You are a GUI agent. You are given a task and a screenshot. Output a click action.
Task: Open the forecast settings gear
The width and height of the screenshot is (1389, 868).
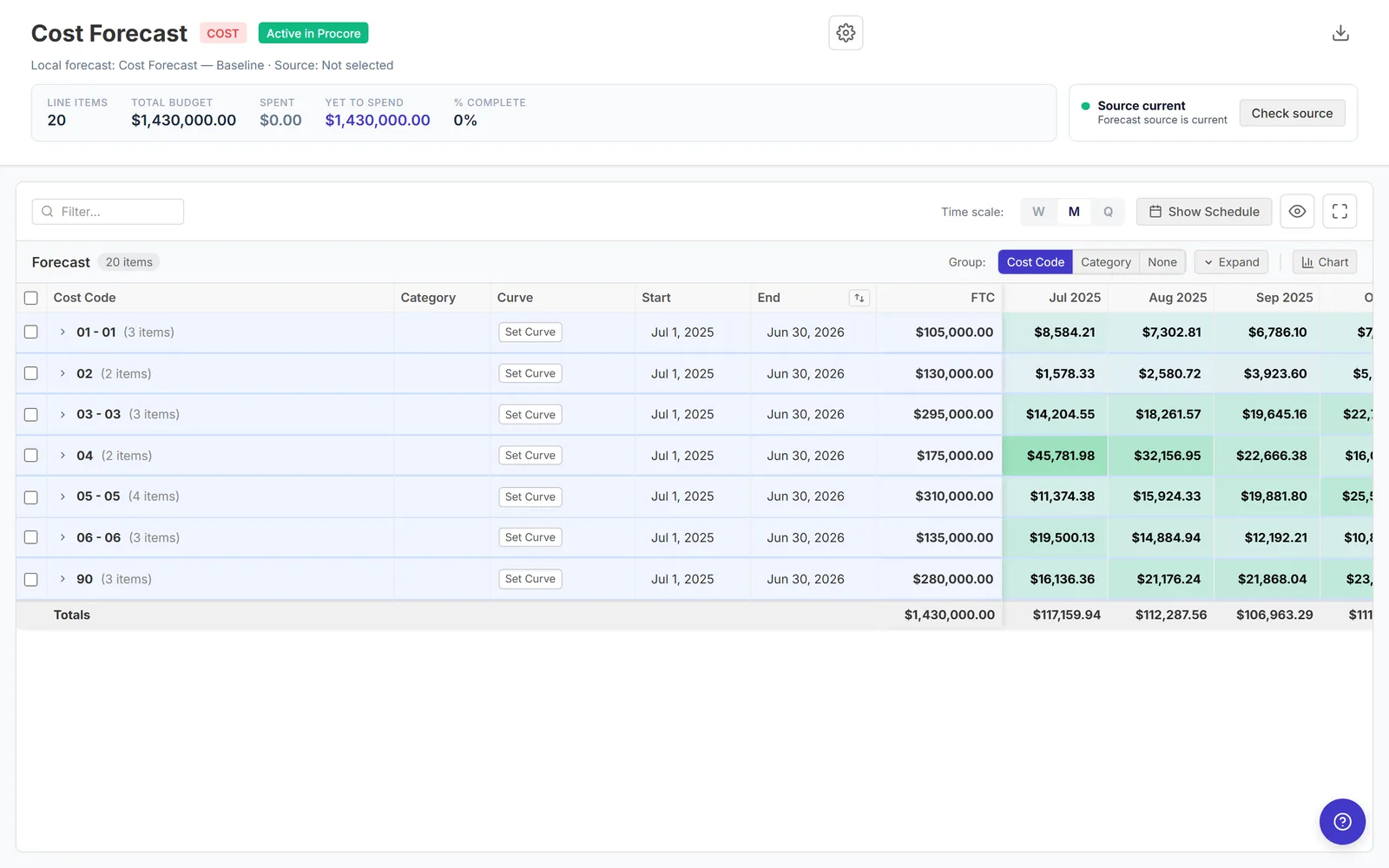pos(846,33)
